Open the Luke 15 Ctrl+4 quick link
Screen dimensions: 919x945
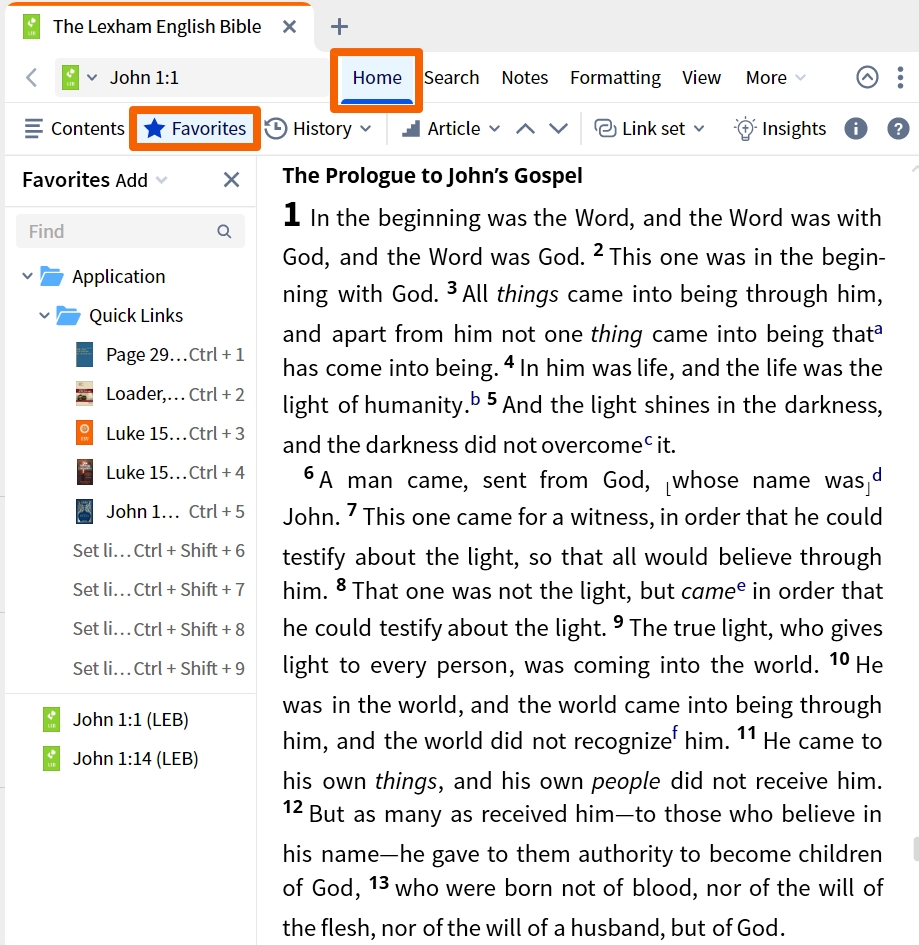coord(160,472)
